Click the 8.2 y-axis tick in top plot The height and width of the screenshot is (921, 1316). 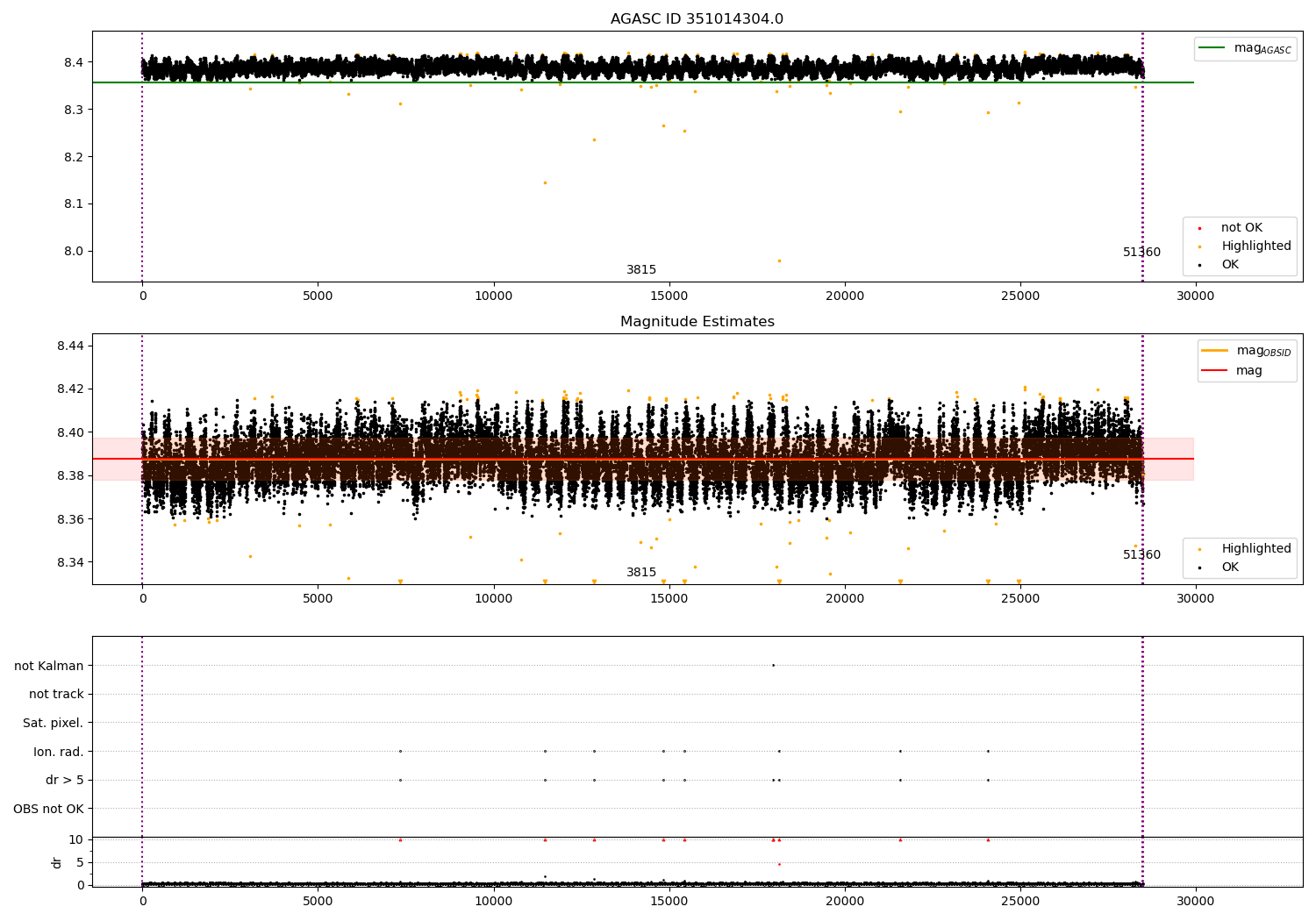click(74, 157)
